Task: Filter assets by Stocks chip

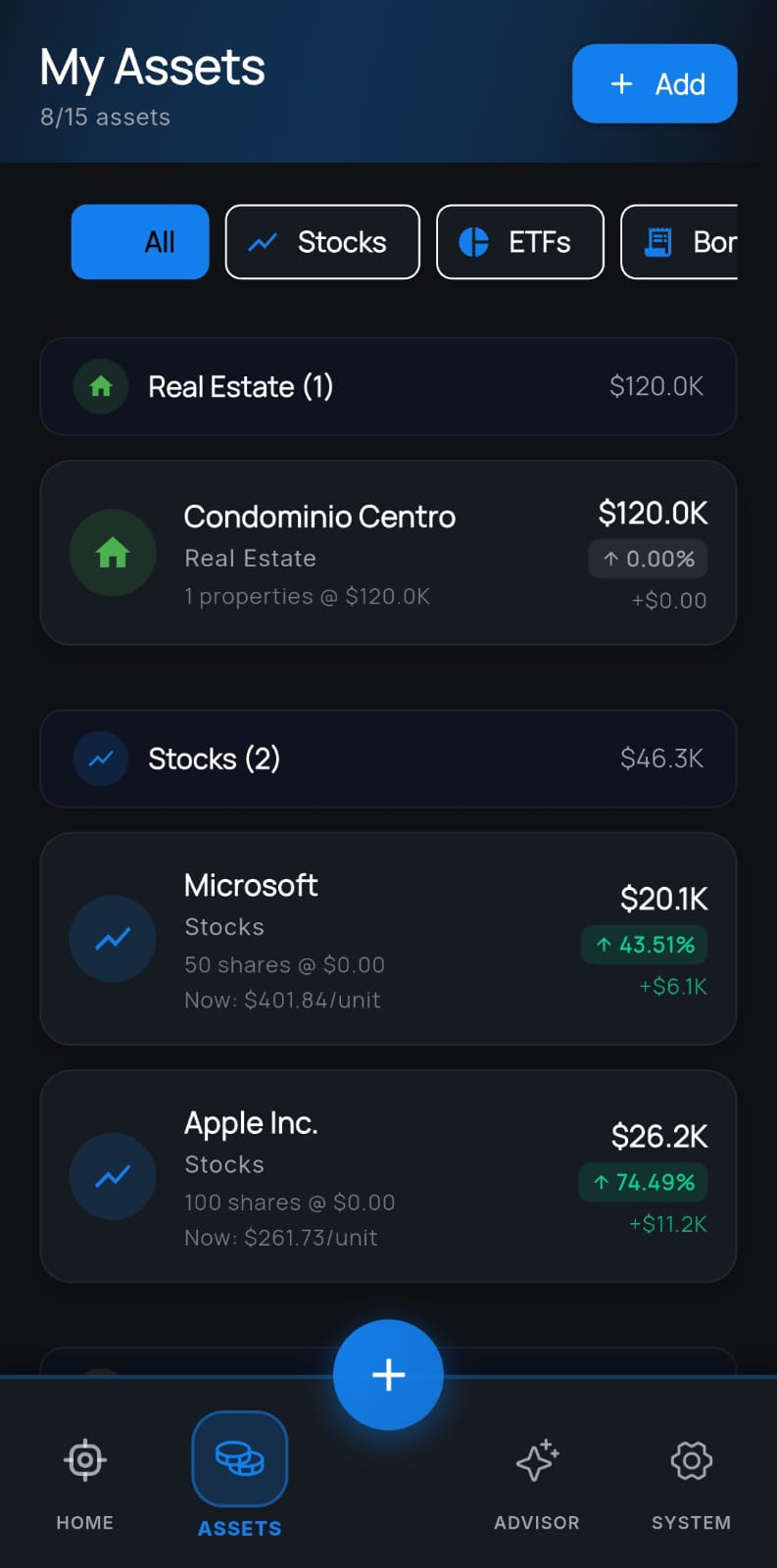Action: pyautogui.click(x=322, y=242)
